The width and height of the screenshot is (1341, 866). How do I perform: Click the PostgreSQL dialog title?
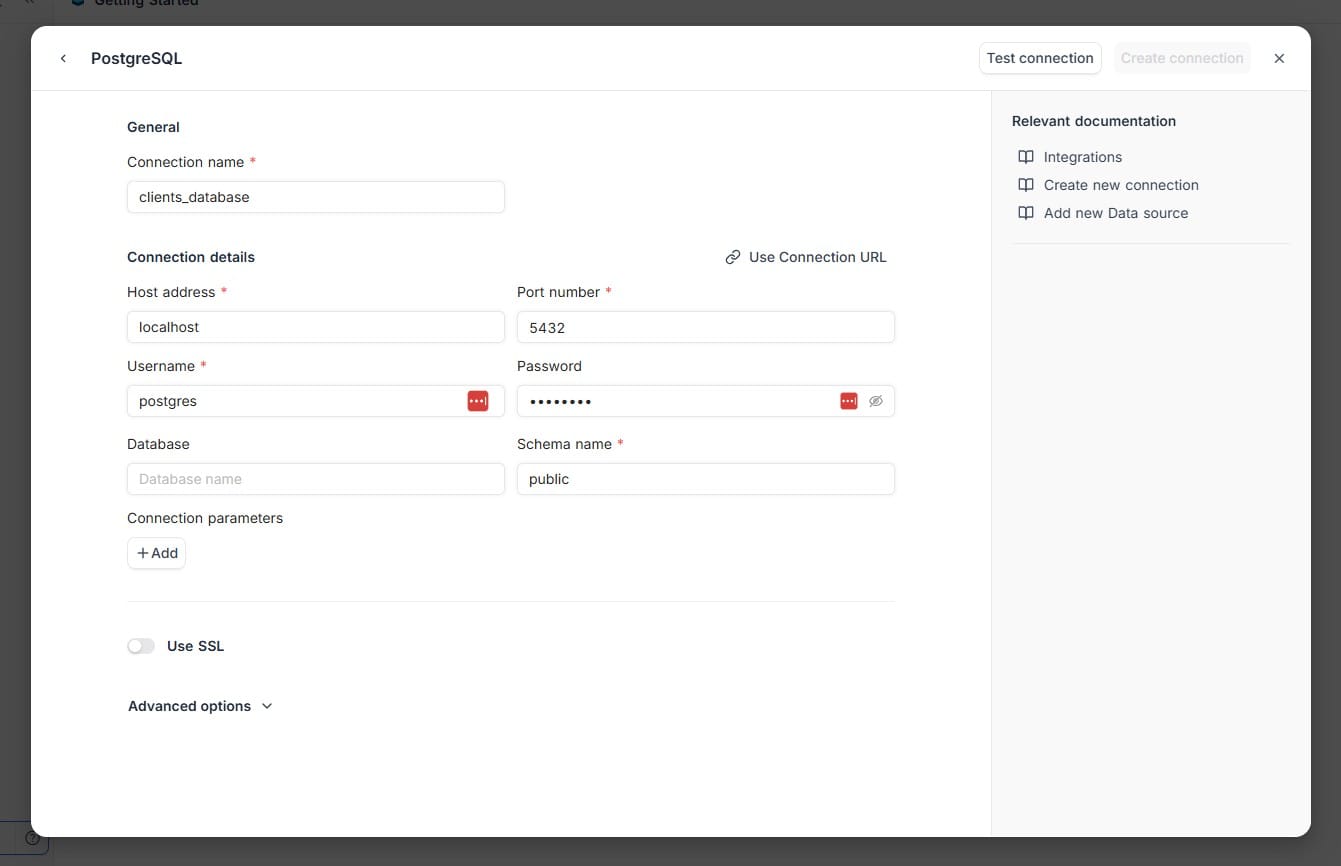(137, 58)
